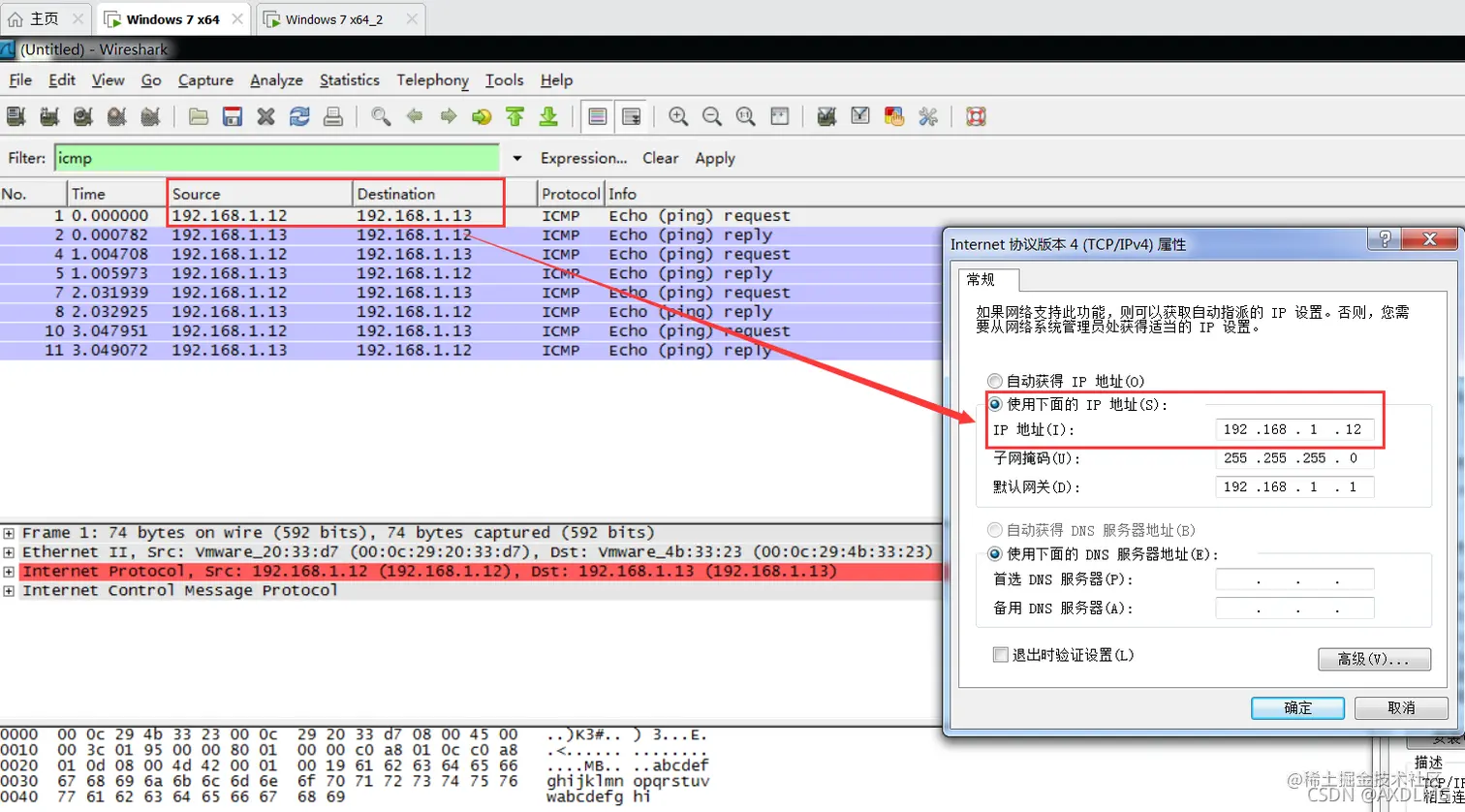Close the Windows 7 x64 tab

click(236, 19)
